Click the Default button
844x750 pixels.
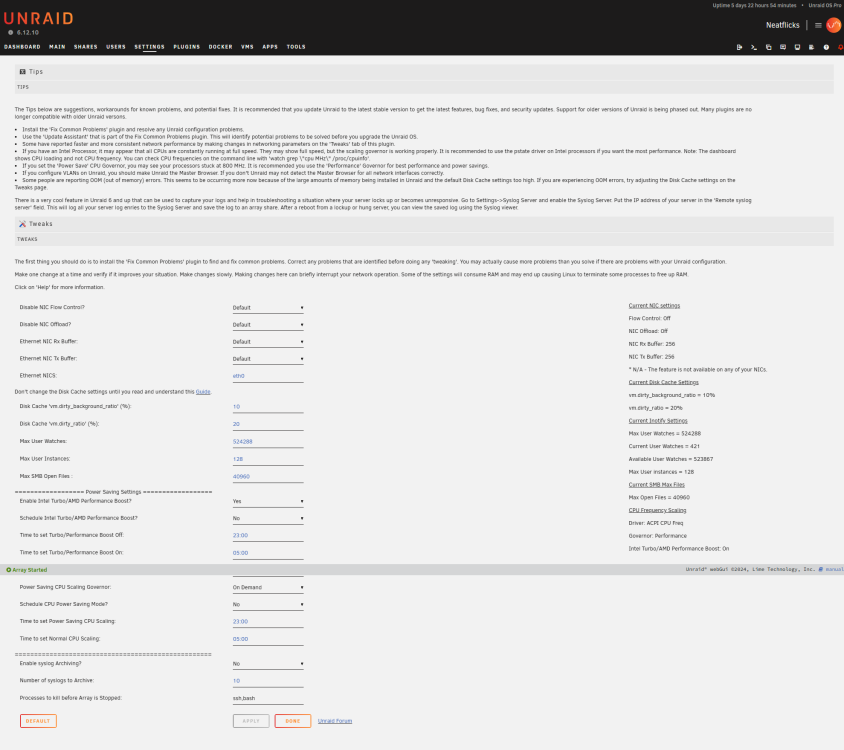click(38, 721)
